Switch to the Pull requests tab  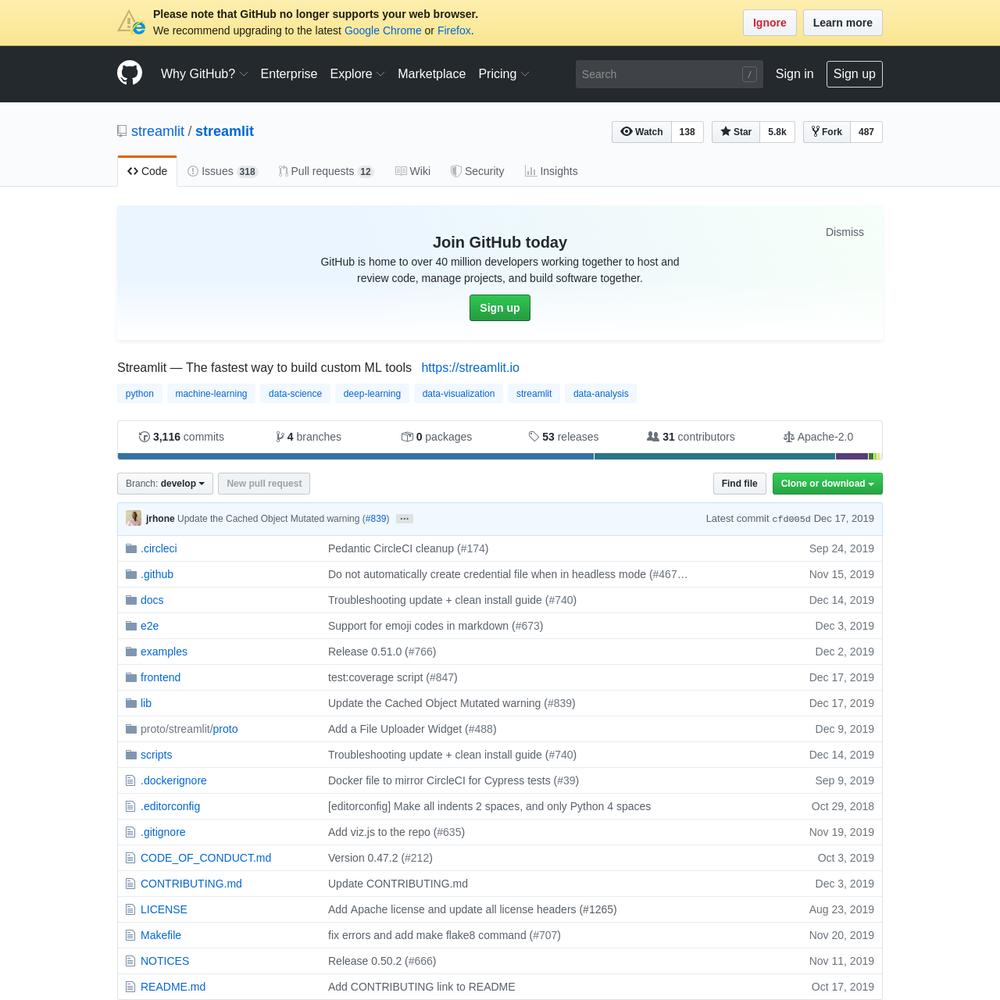coord(325,171)
